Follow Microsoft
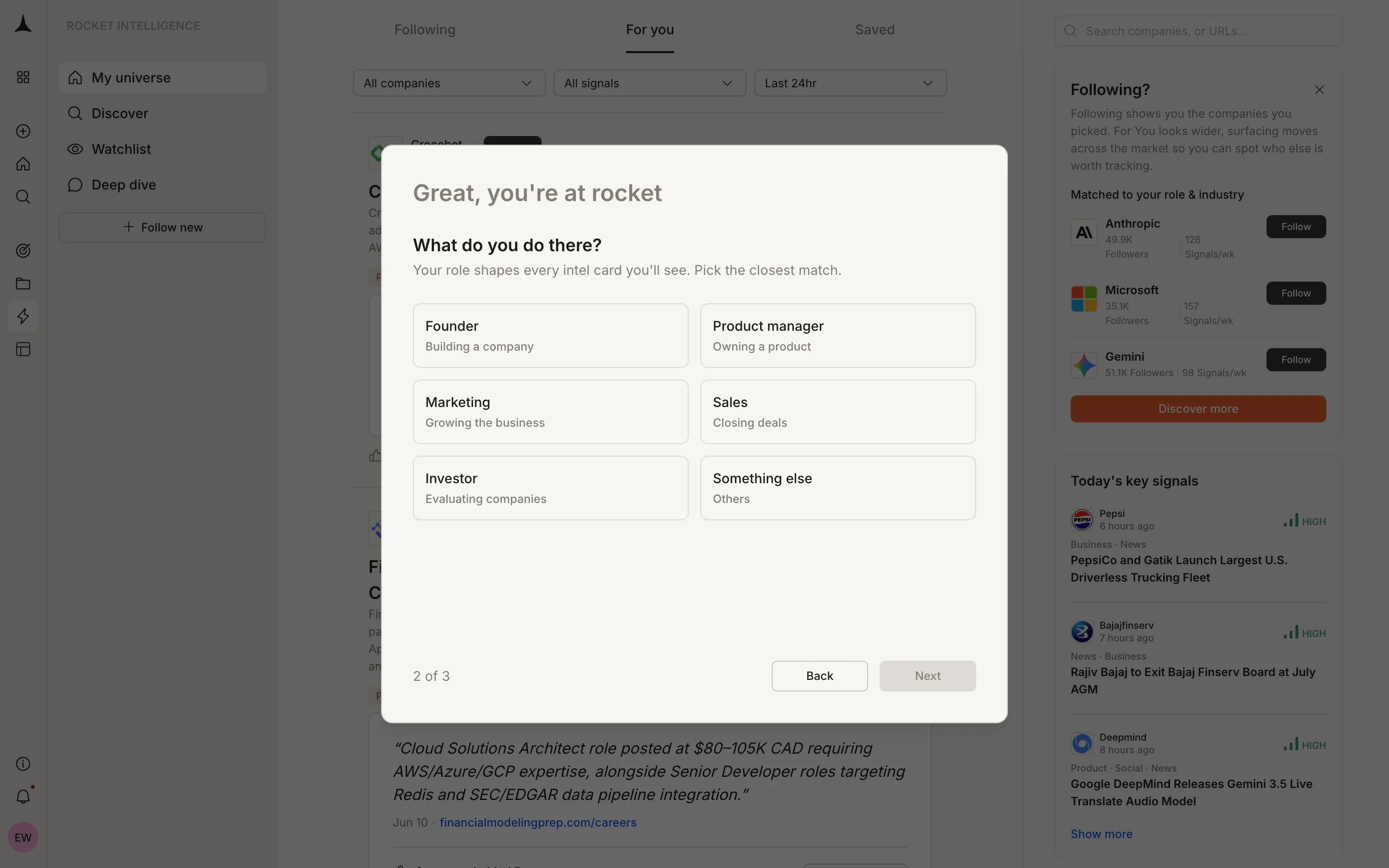 point(1296,293)
